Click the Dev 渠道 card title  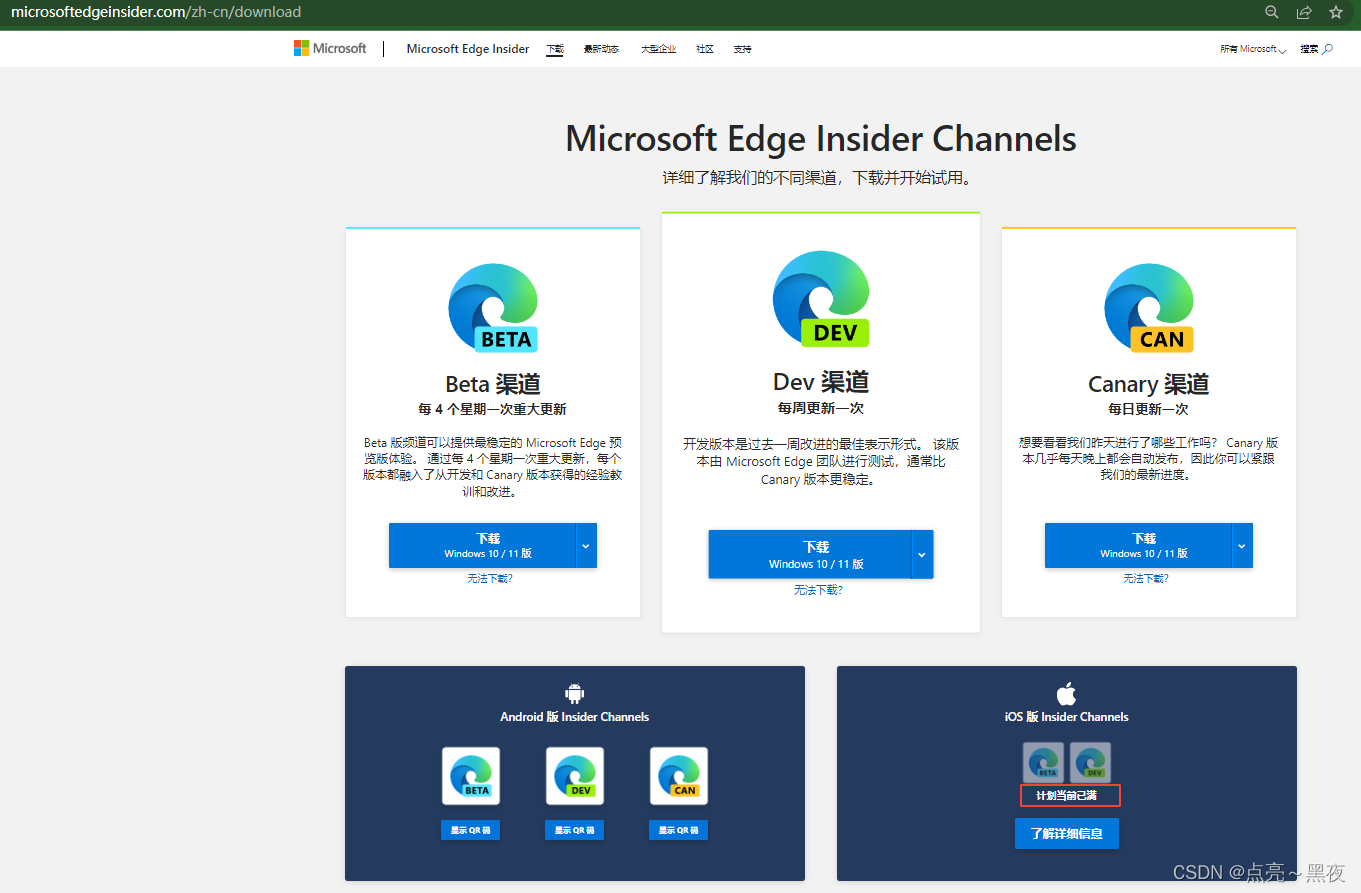(821, 382)
